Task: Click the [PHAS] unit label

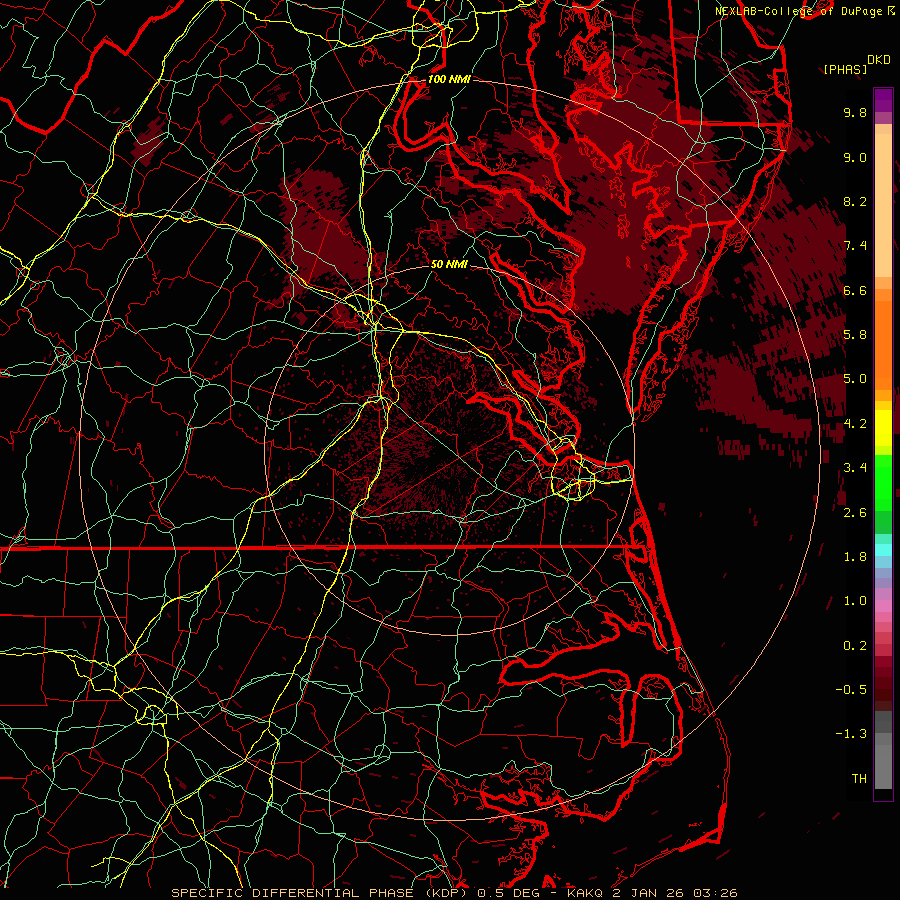Action: coord(845,69)
